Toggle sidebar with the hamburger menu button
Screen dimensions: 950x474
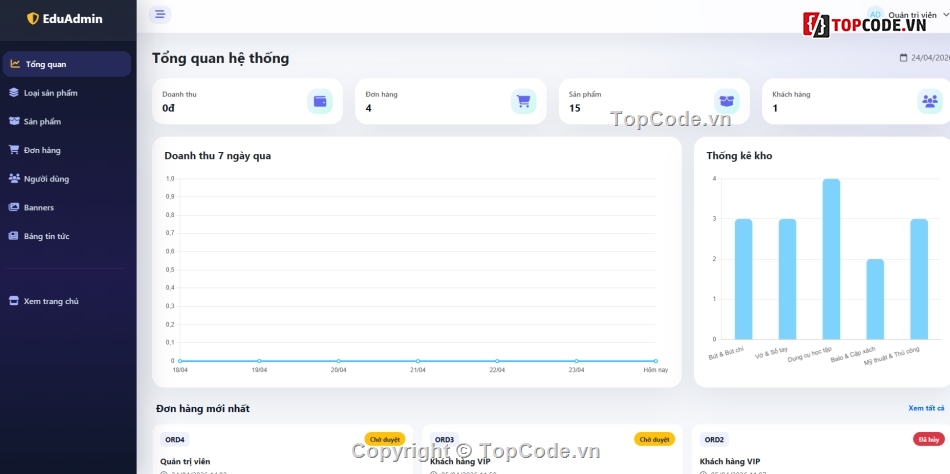[x=160, y=14]
